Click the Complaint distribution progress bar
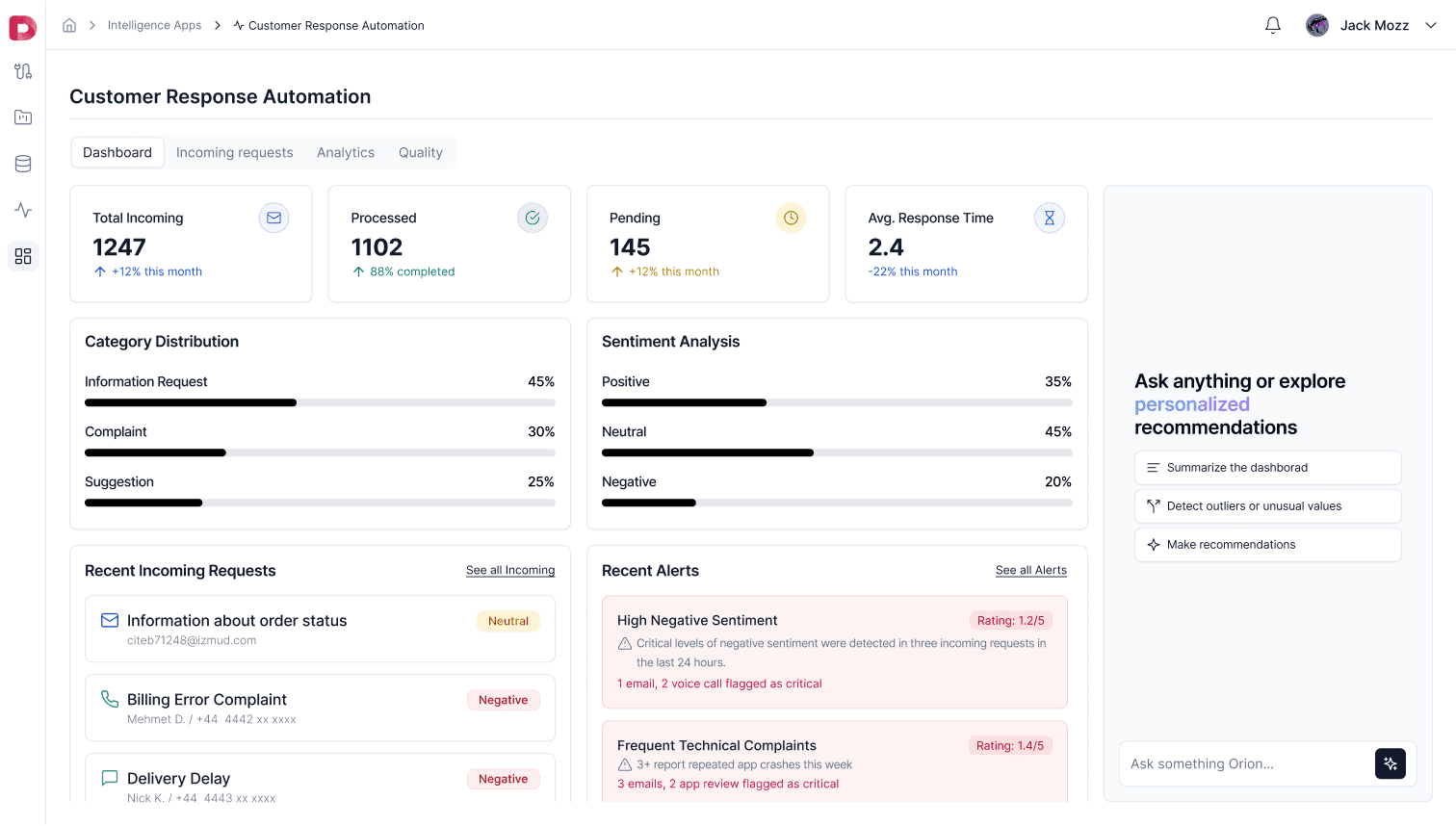 pyautogui.click(x=320, y=452)
